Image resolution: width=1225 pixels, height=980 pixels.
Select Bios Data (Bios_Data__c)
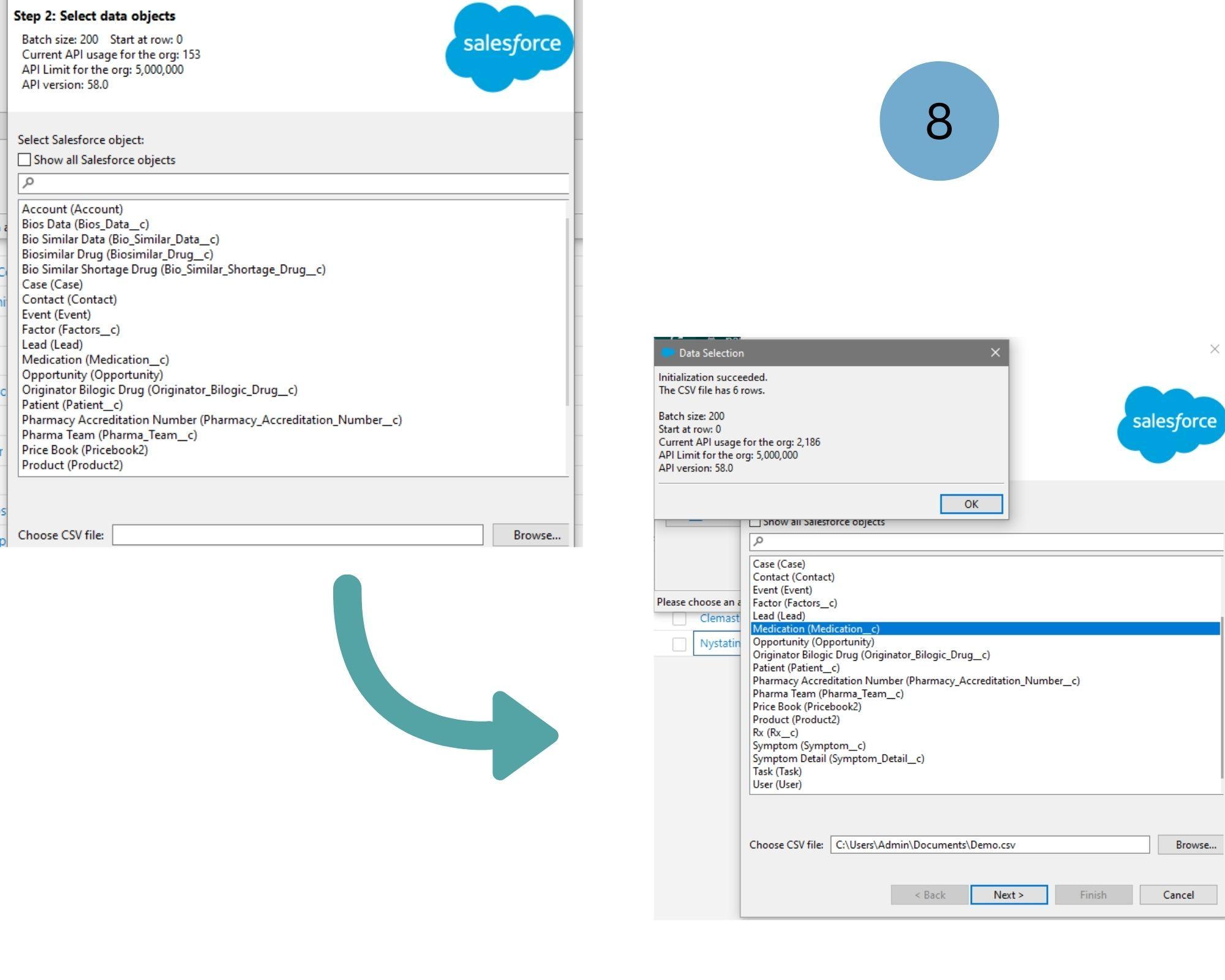click(86, 224)
